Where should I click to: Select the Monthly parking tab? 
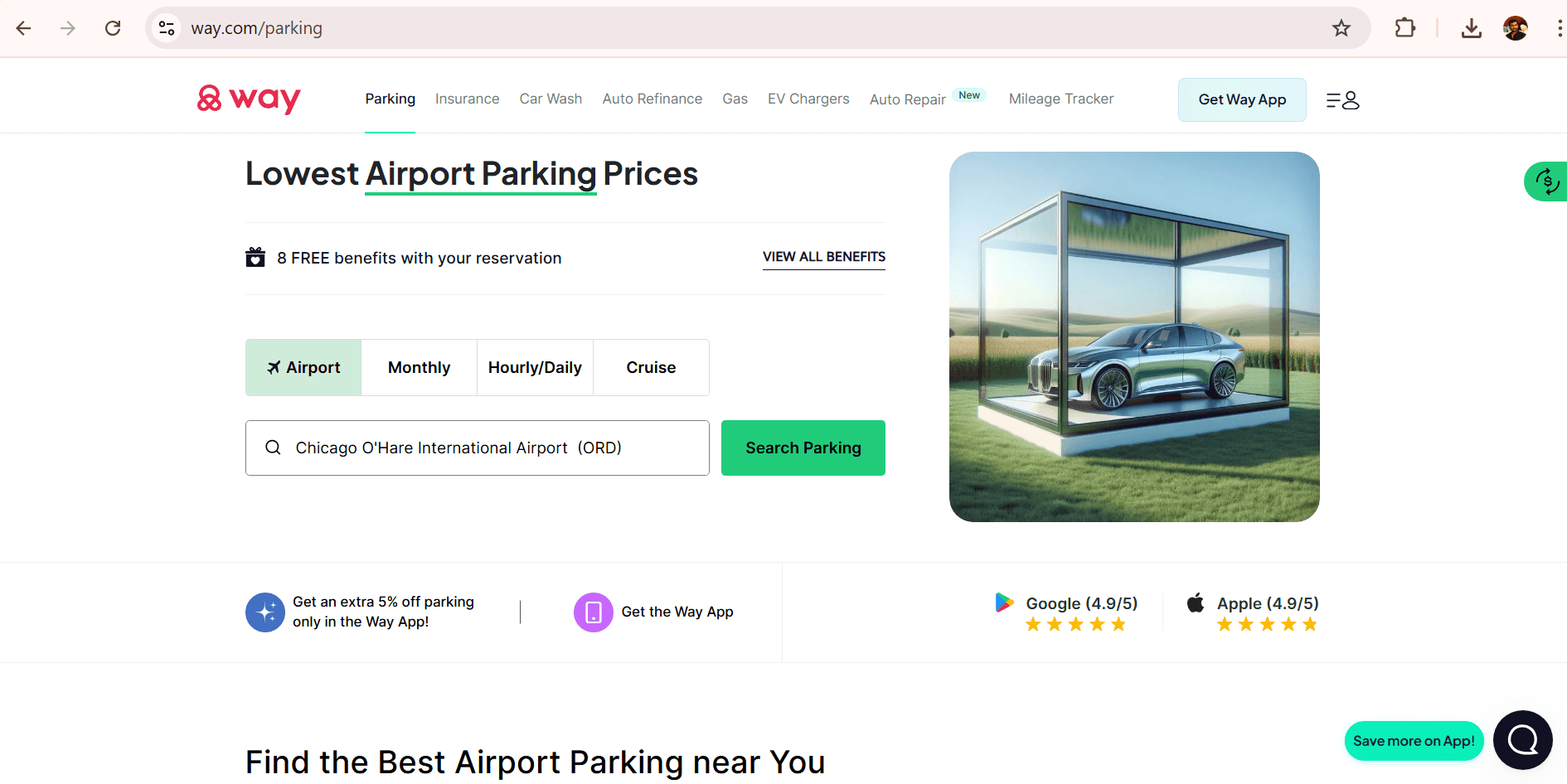coord(419,367)
